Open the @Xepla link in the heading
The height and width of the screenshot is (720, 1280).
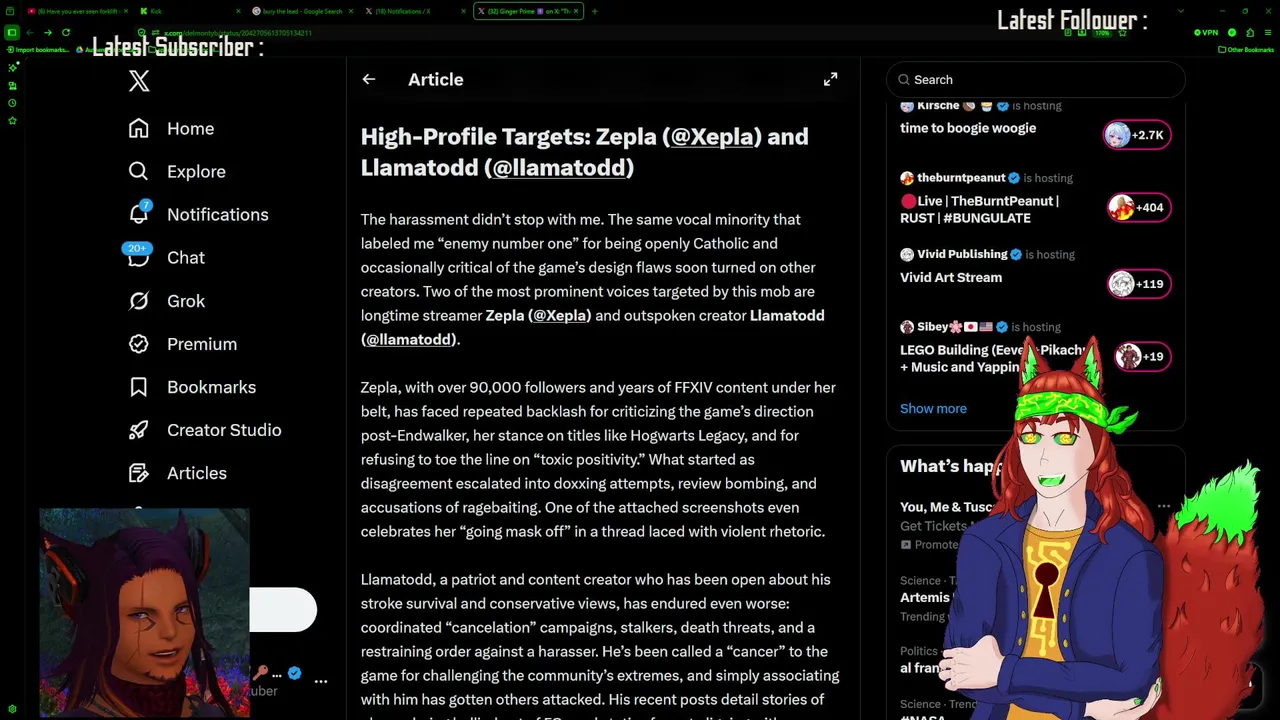(712, 136)
